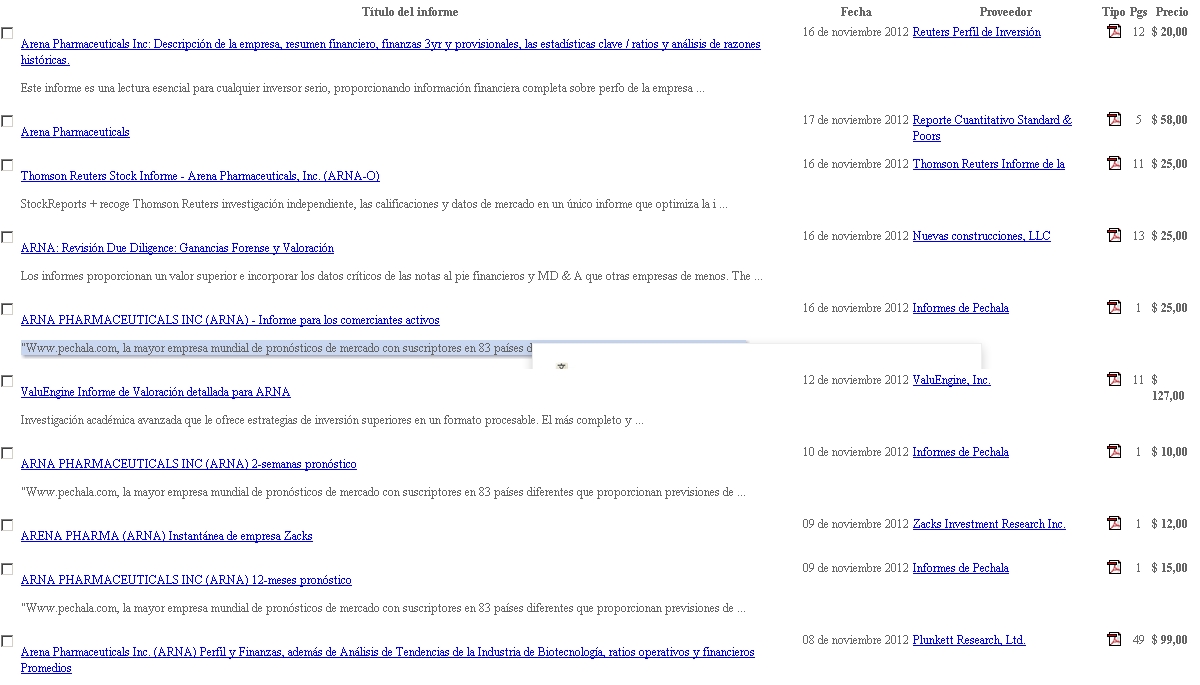Check the box beside the plain Arena Pharmaceuticals title
This screenshot has height=685, width=1200.
click(7, 121)
